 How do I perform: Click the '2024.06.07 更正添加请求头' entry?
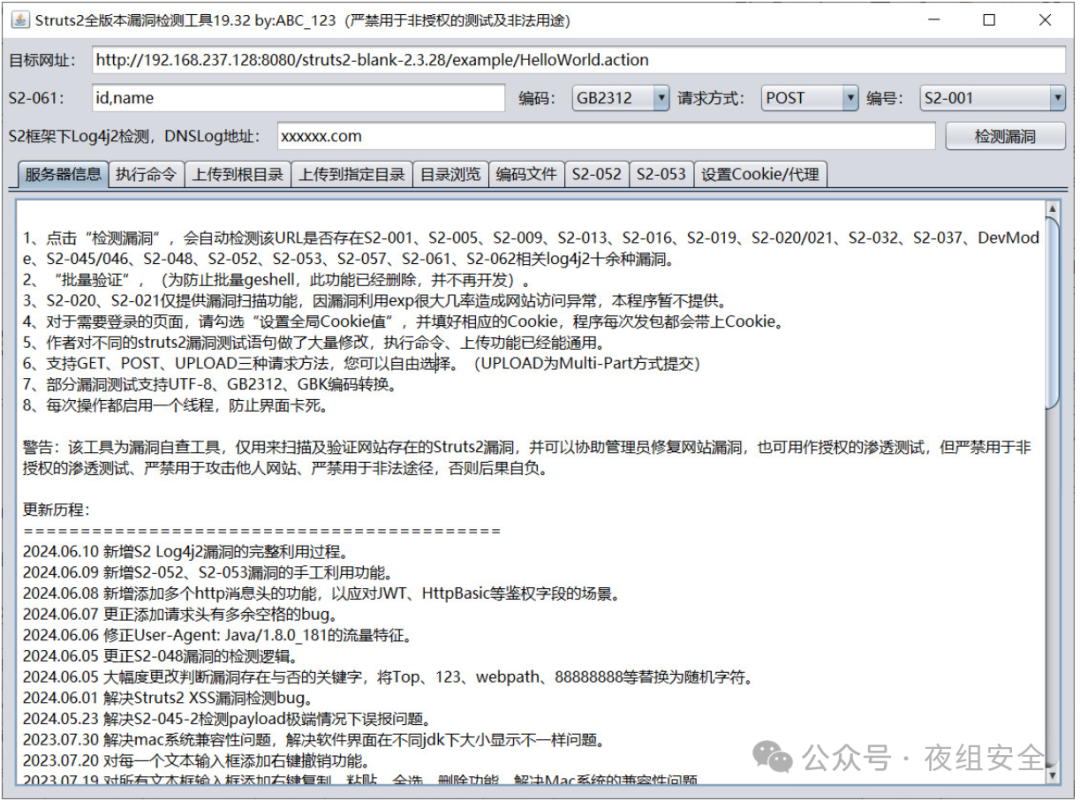[x=180, y=614]
